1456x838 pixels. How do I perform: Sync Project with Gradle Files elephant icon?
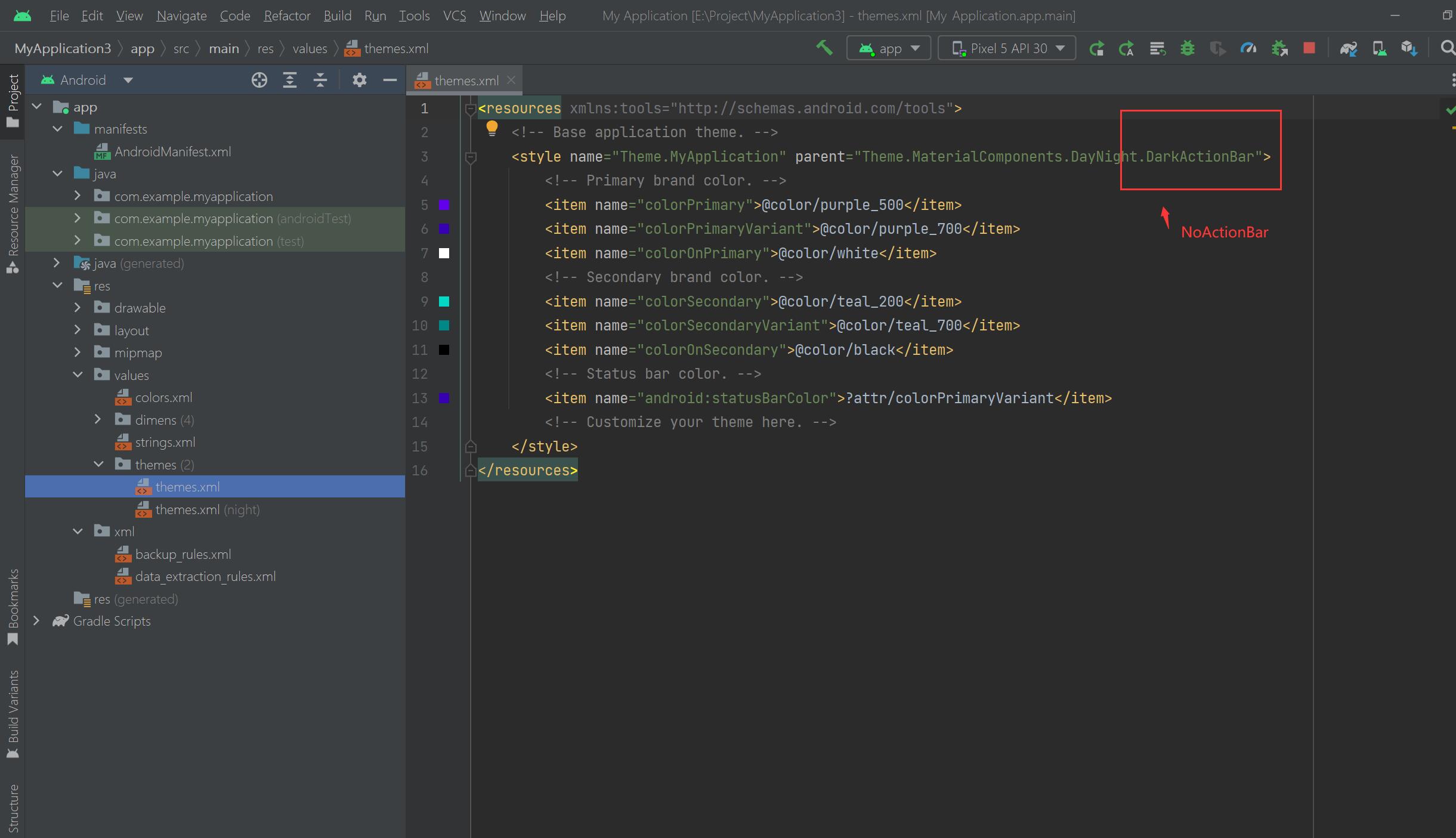pyautogui.click(x=1348, y=48)
